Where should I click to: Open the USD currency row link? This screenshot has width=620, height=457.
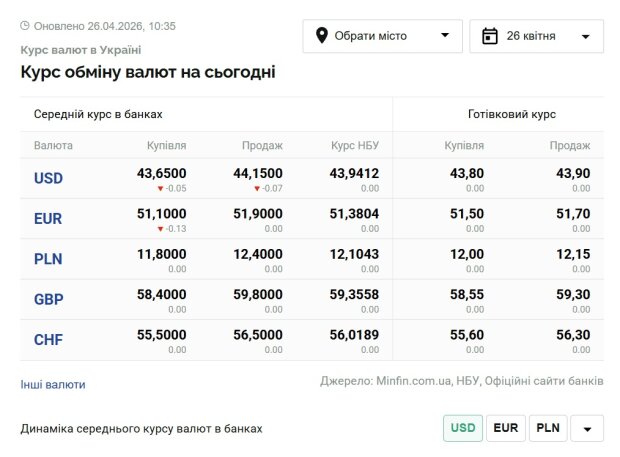coord(48,179)
